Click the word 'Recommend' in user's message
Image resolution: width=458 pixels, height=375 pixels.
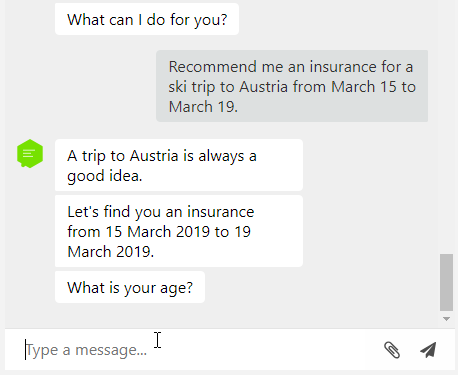213,66
